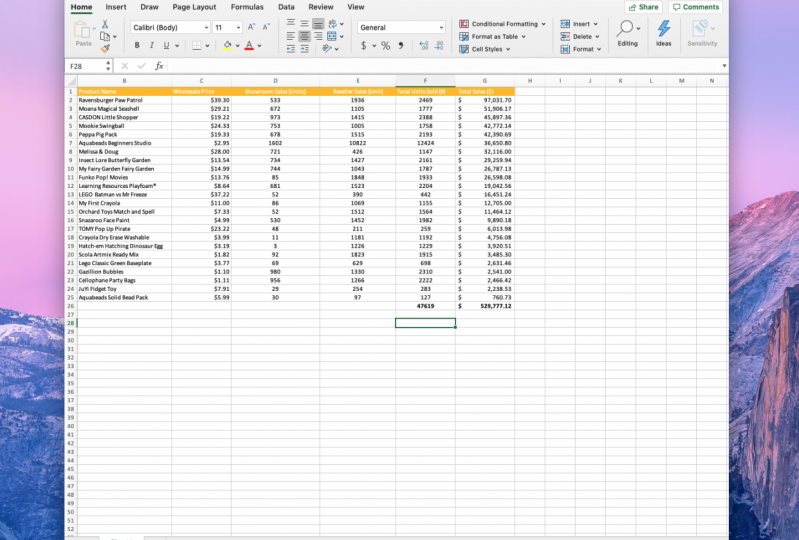Select cell Ravensburger Paw Patrol
799x540 pixels.
[124, 100]
